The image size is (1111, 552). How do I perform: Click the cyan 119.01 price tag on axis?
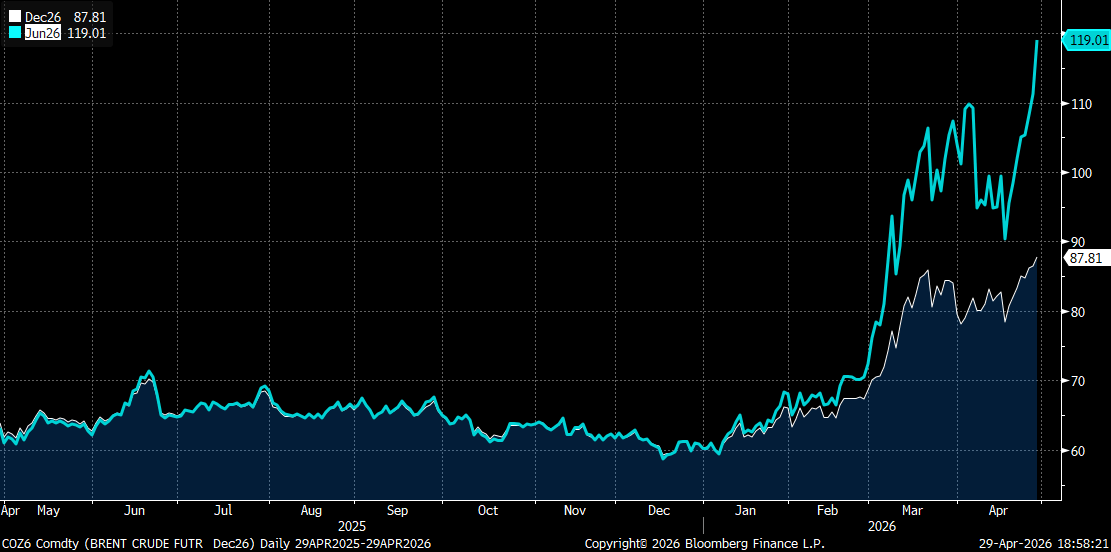1087,41
